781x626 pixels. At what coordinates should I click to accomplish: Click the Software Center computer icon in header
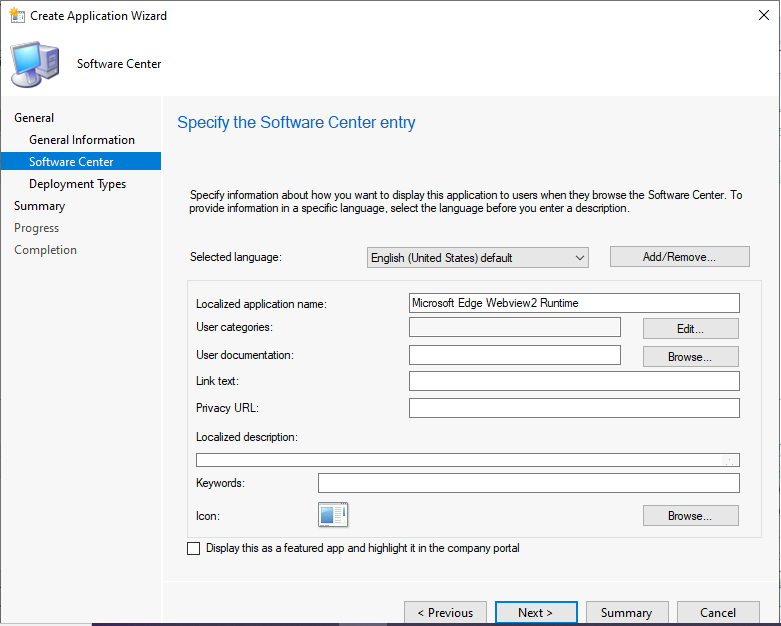coord(35,64)
